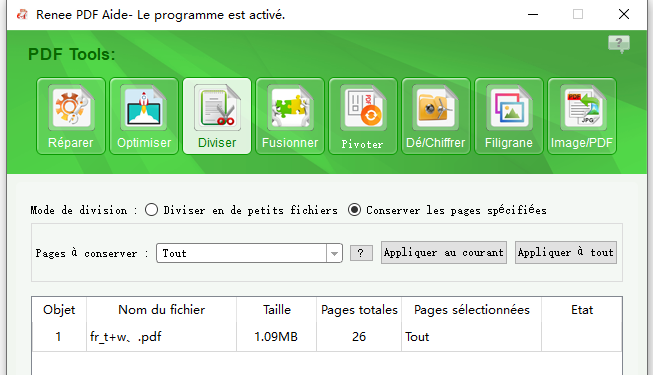The image size is (653, 375).
Task: Click the Pages sélectionnées column header
Action: pos(471,310)
